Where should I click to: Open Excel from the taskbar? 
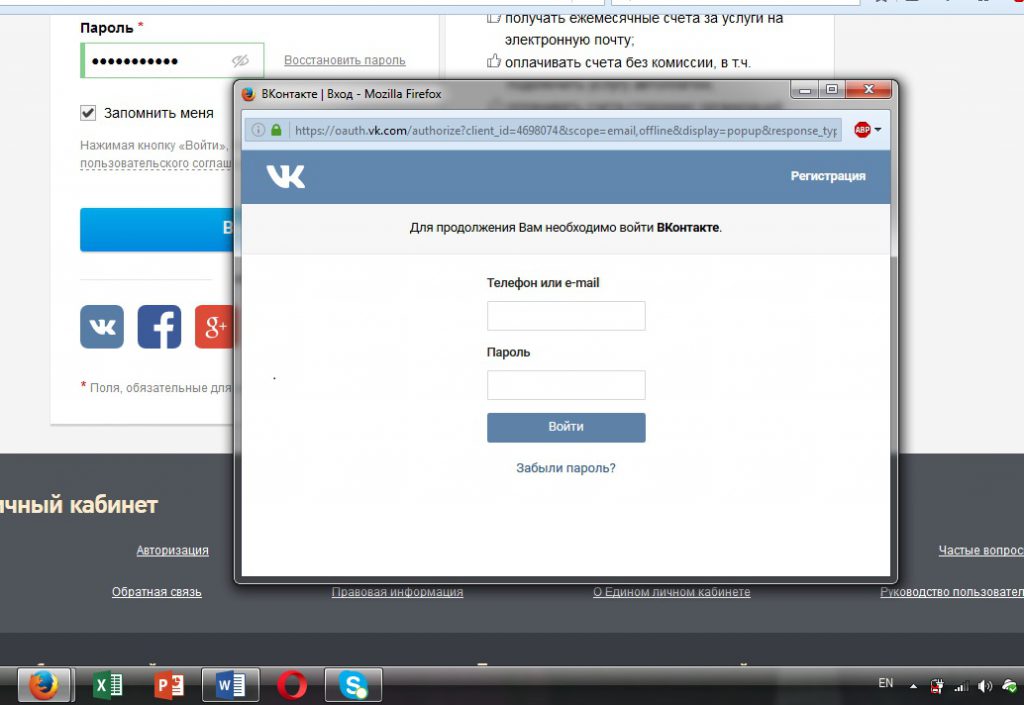(107, 685)
